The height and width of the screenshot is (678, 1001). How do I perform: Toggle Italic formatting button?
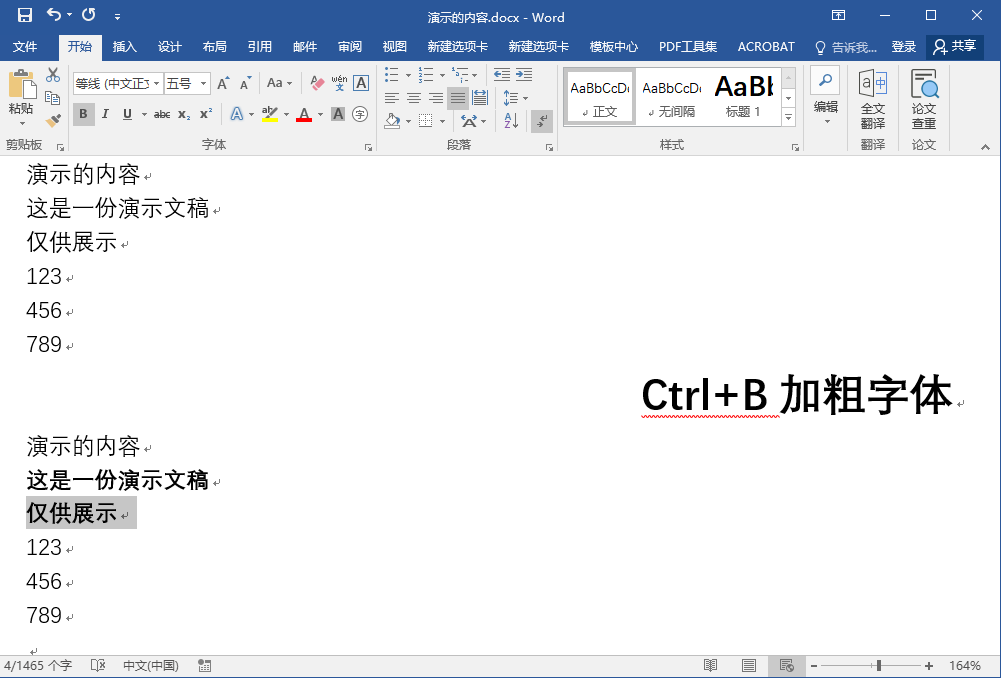[105, 114]
